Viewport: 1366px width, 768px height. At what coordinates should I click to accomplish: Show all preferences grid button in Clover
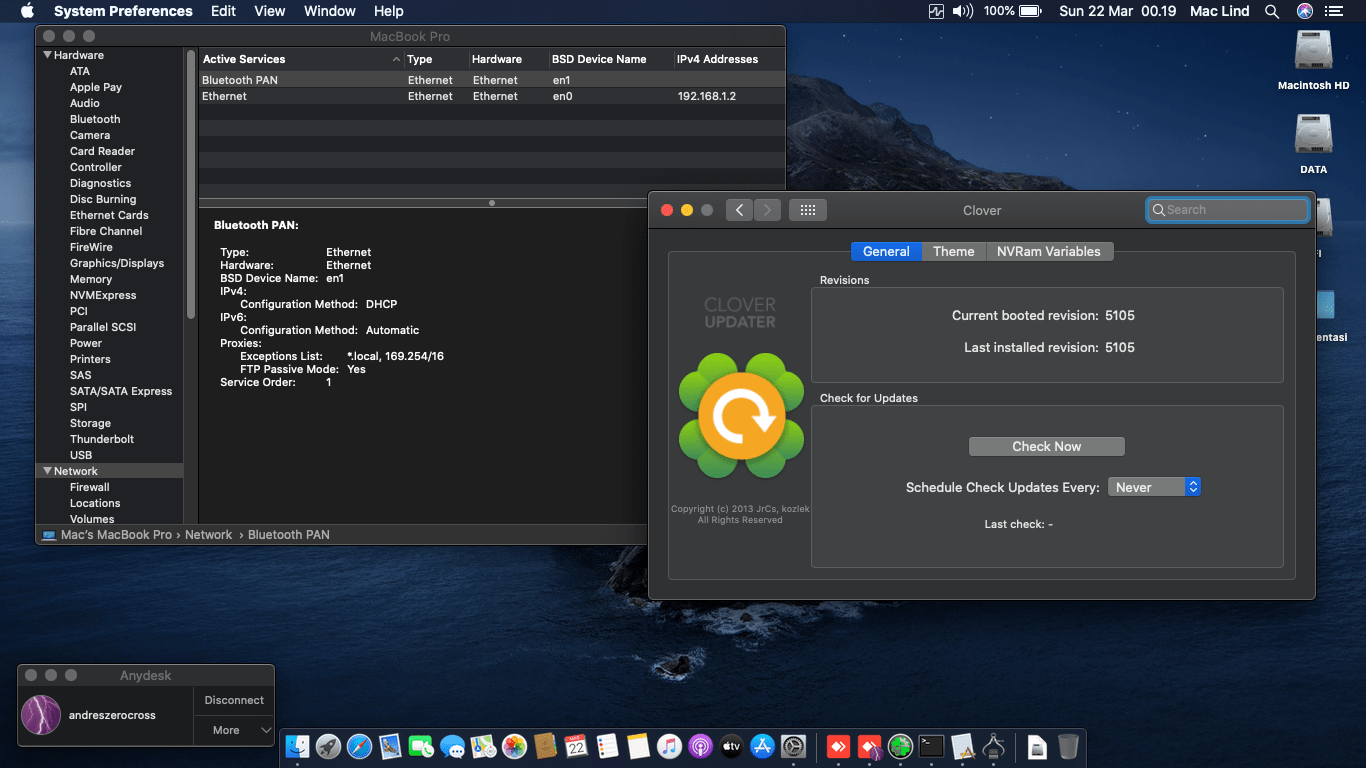(808, 210)
